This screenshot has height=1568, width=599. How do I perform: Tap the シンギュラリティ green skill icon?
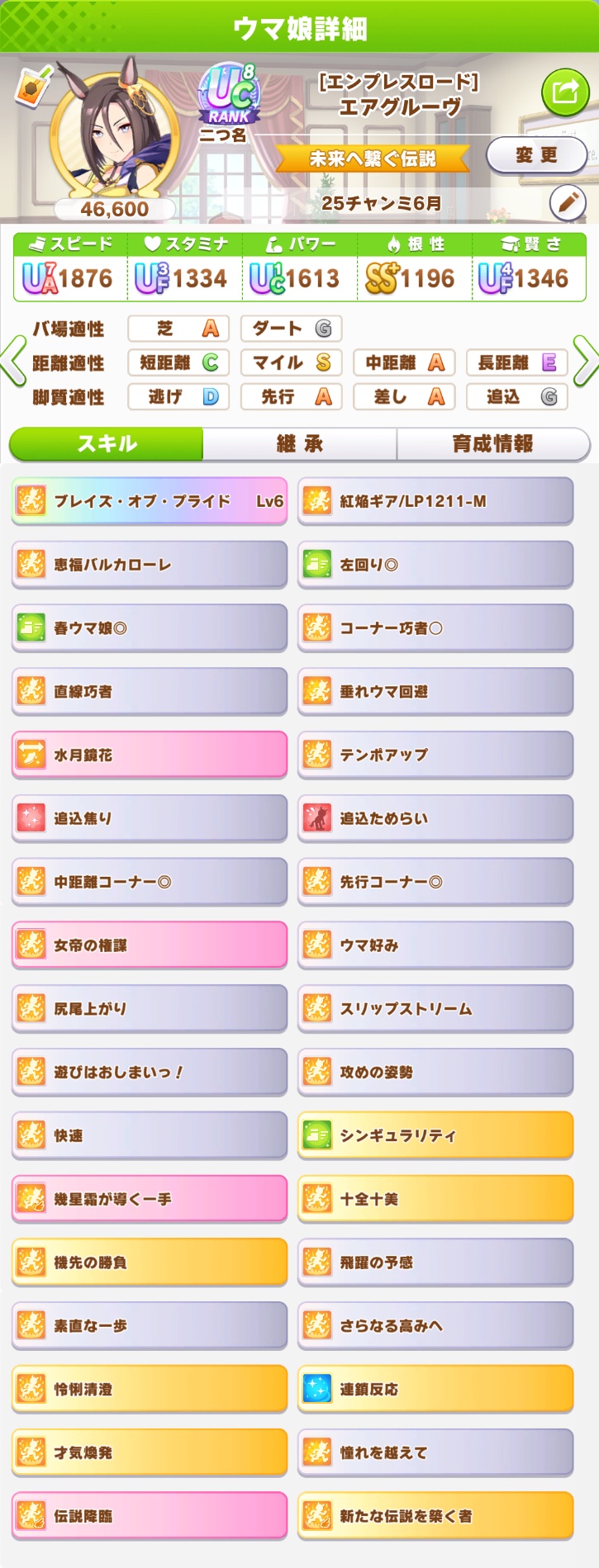pos(317,1135)
